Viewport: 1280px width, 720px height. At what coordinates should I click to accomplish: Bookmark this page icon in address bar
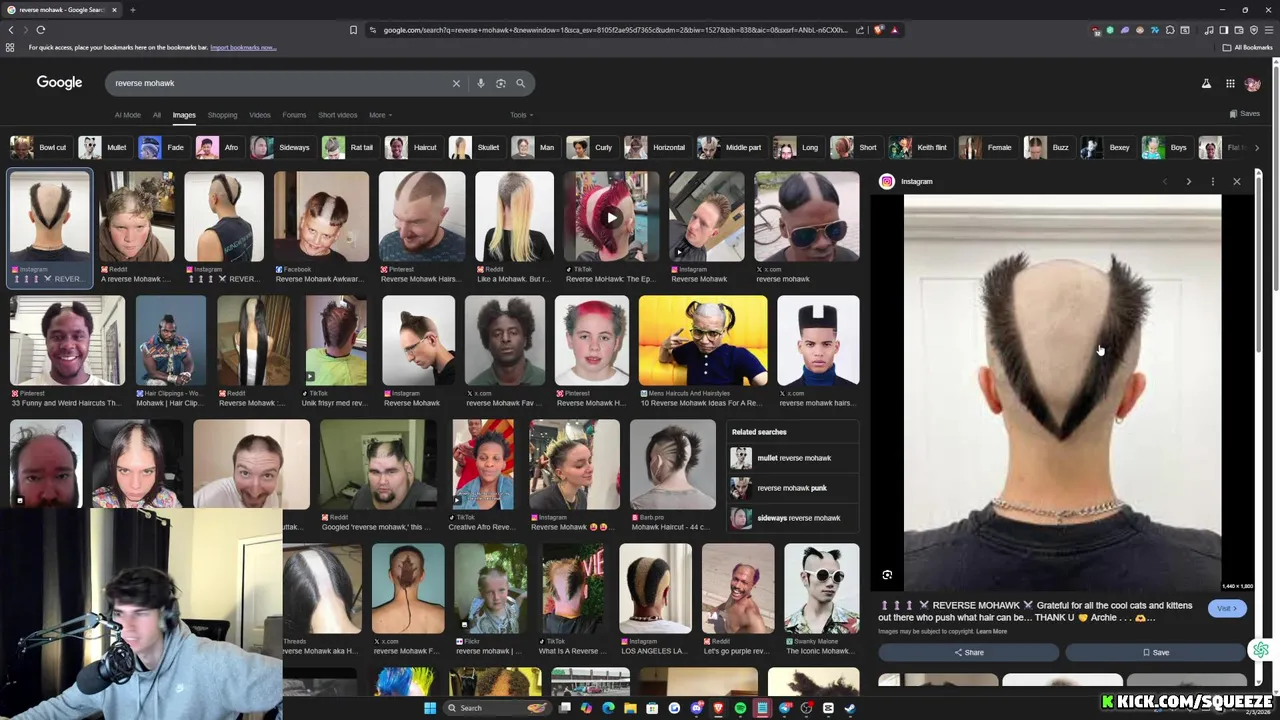coord(353,30)
